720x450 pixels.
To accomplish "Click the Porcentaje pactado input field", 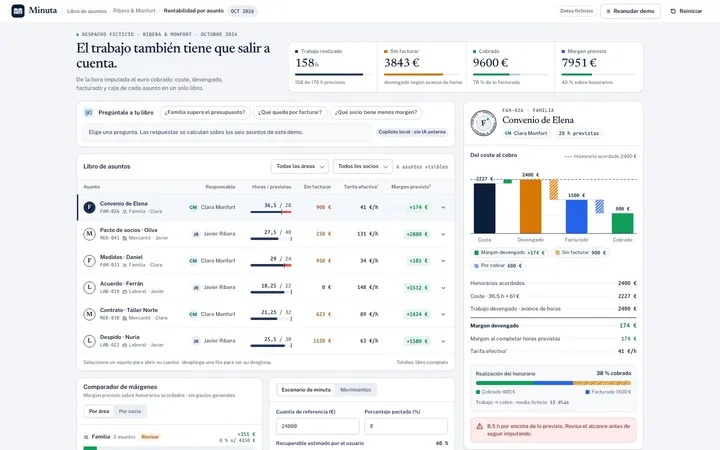I will tap(406, 426).
